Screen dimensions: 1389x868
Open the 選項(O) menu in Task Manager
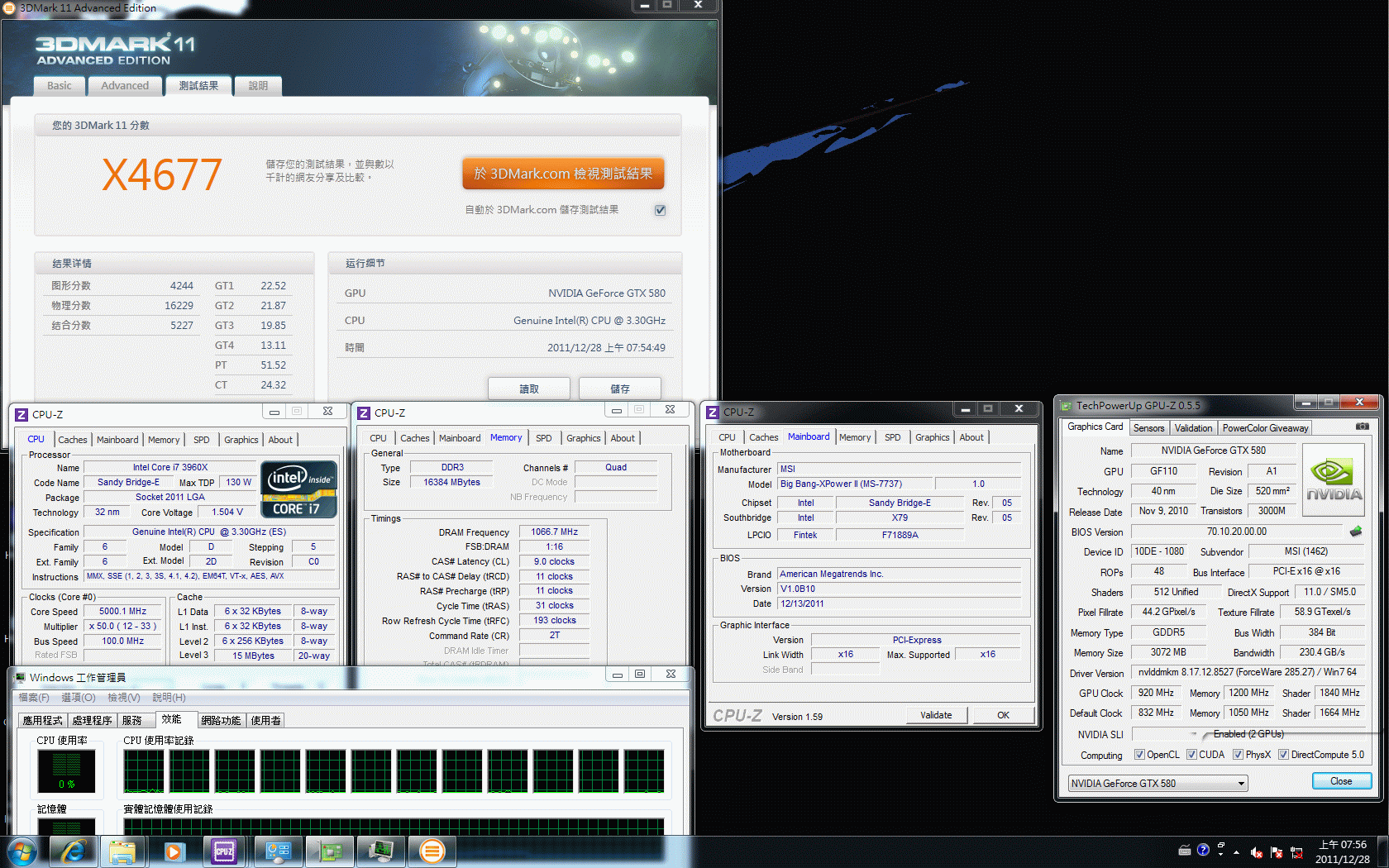(79, 698)
